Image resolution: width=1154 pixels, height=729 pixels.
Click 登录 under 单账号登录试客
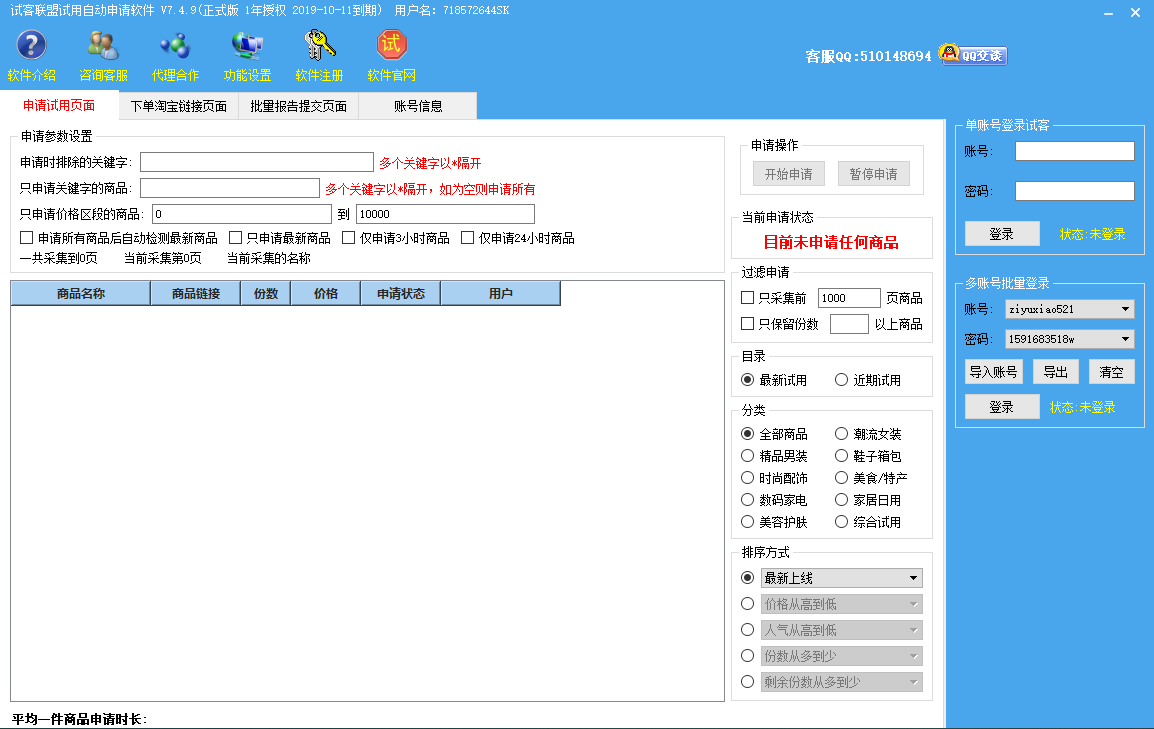1002,234
